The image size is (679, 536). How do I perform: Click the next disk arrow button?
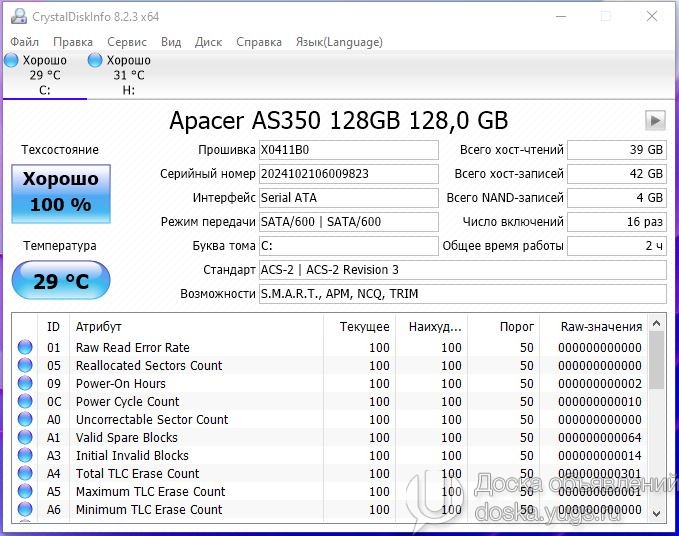coord(655,120)
